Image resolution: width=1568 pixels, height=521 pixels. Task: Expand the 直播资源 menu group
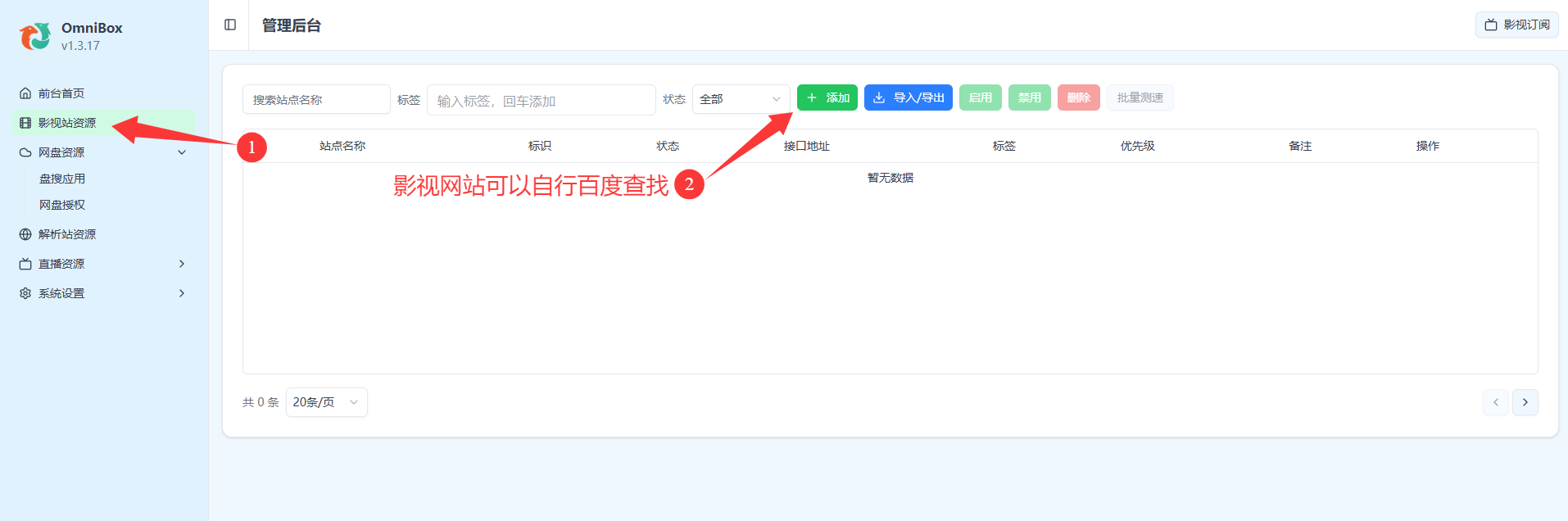(x=103, y=264)
